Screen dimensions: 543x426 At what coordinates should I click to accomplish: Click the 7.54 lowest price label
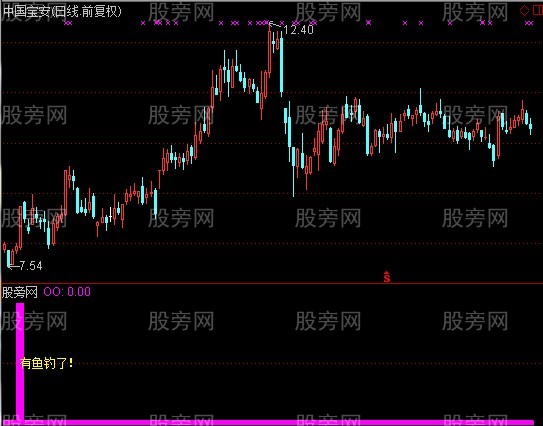31,266
